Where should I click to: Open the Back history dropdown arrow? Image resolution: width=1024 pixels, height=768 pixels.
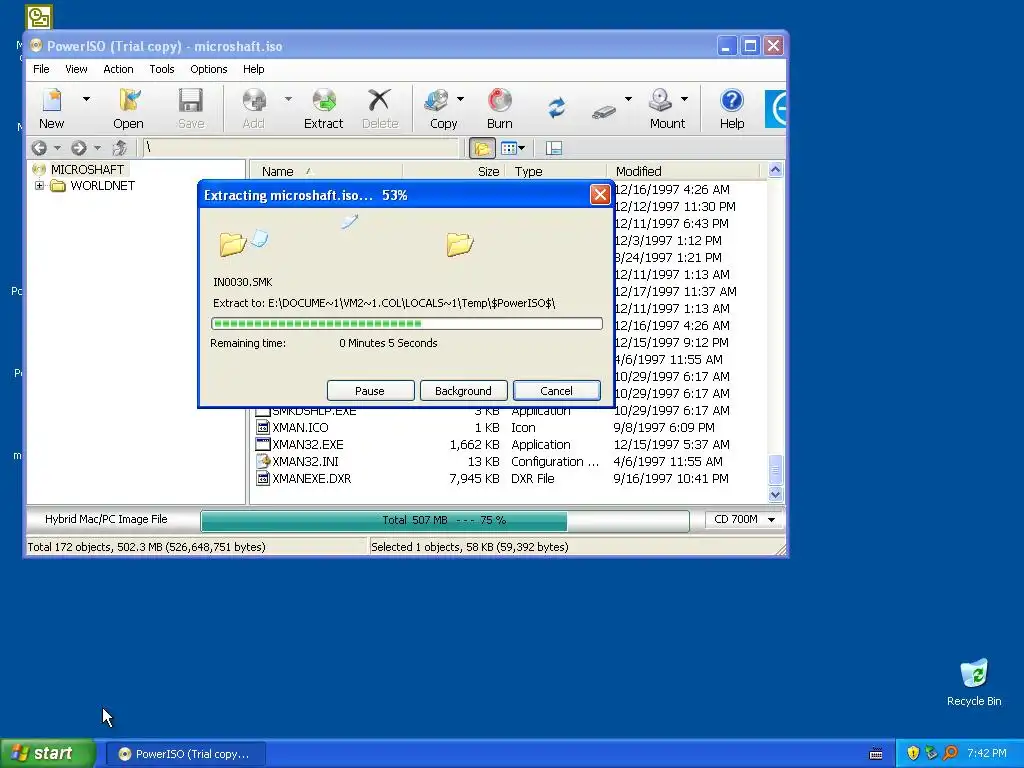[x=57, y=148]
